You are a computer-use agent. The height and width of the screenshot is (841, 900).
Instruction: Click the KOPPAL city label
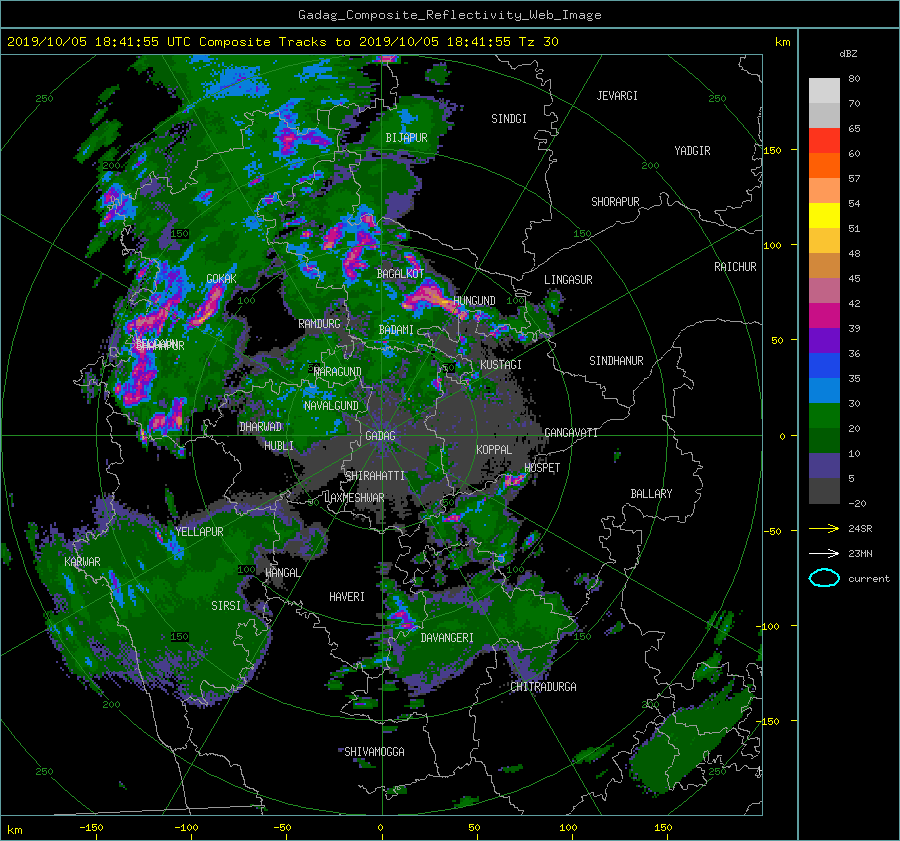pyautogui.click(x=494, y=450)
